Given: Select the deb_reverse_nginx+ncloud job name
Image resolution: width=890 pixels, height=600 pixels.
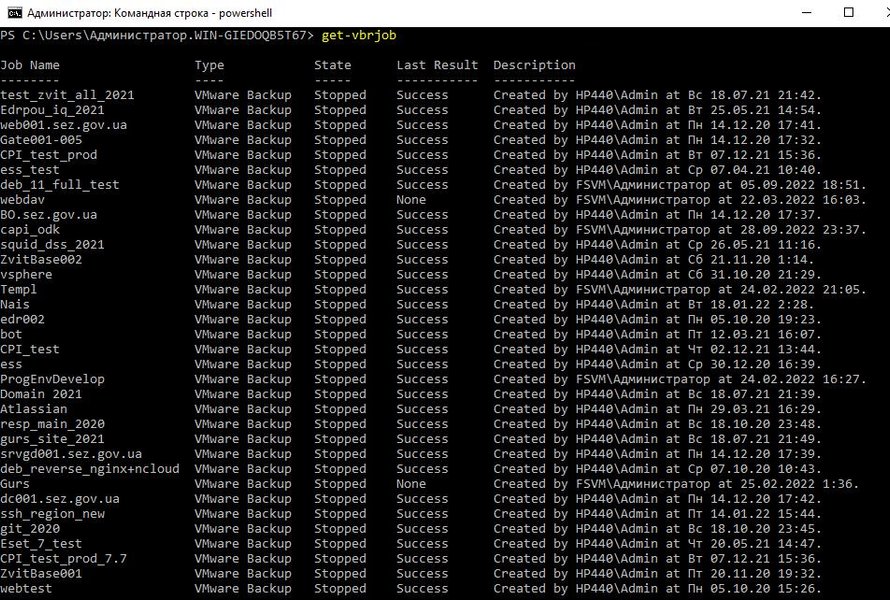Looking at the screenshot, I should (90, 469).
